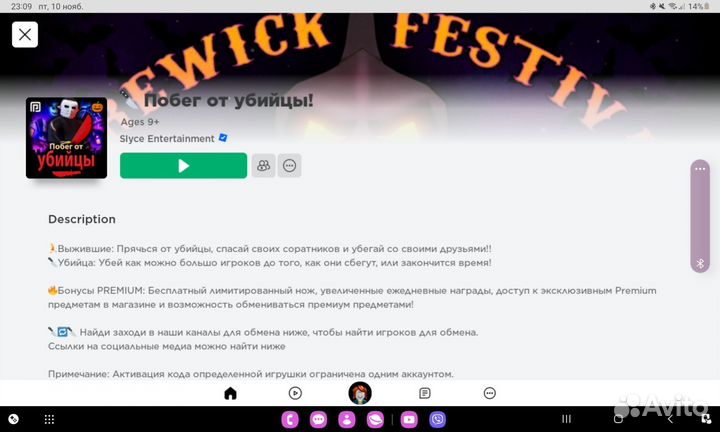The width and height of the screenshot is (720, 432).
Task: Launch the Viber app from the taskbar
Action: (438, 419)
